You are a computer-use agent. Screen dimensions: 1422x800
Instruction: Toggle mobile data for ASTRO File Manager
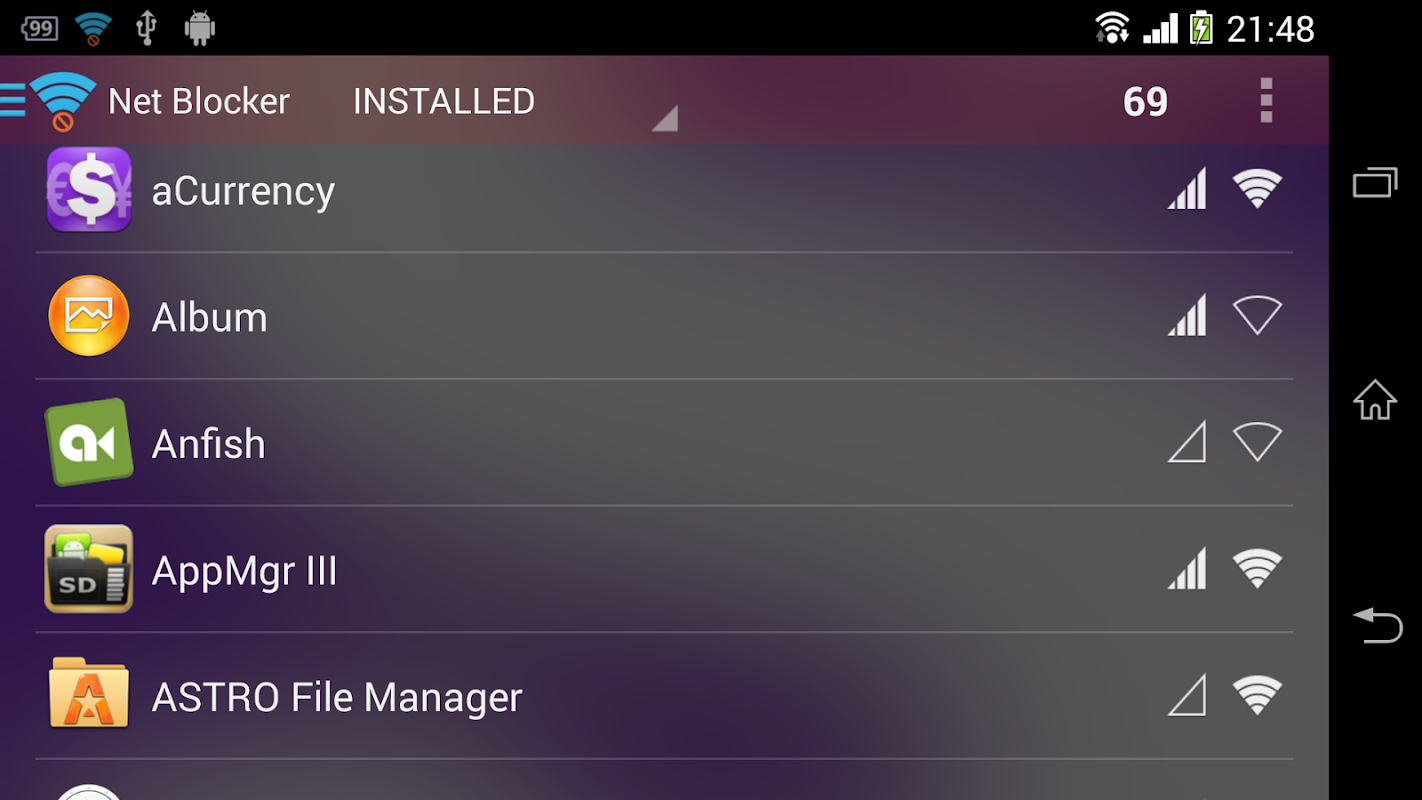(x=1187, y=695)
